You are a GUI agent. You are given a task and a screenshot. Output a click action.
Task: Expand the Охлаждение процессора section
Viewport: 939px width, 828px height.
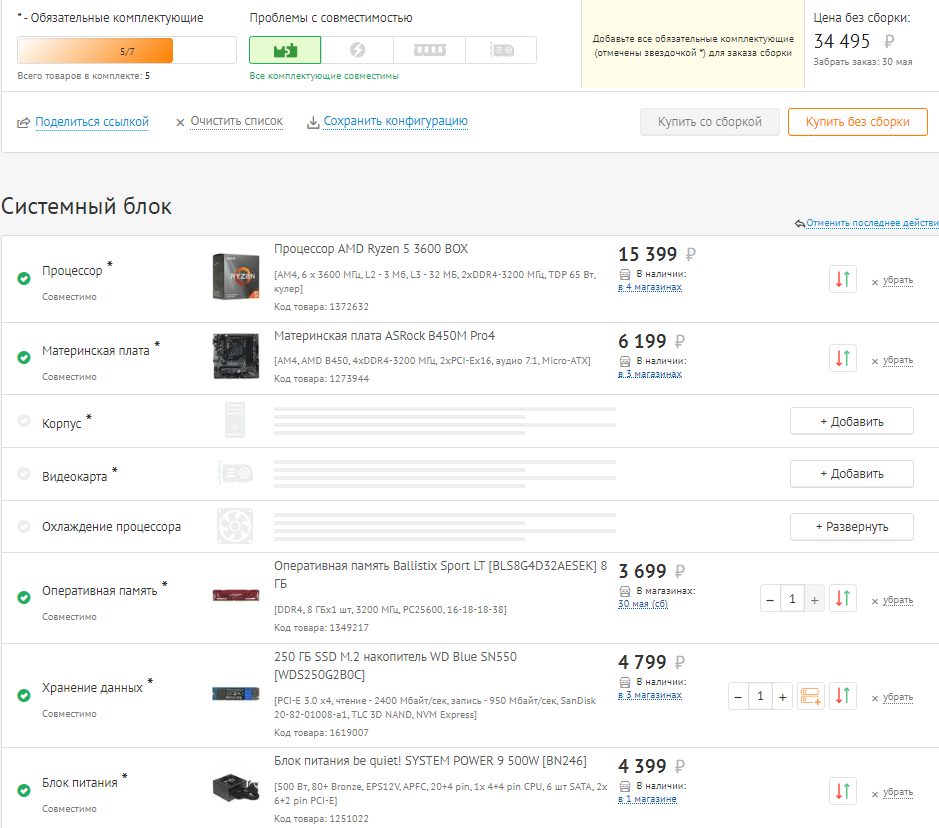[851, 526]
